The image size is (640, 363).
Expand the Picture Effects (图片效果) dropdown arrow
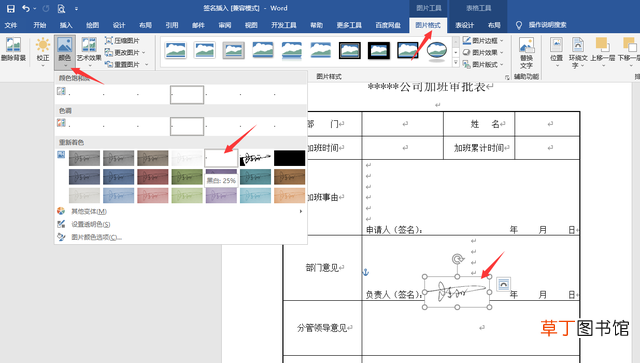(502, 53)
